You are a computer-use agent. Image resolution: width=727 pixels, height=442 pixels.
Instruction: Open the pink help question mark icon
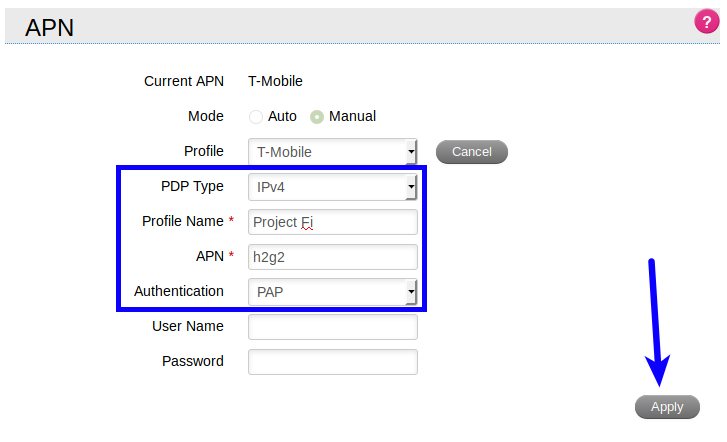[707, 21]
